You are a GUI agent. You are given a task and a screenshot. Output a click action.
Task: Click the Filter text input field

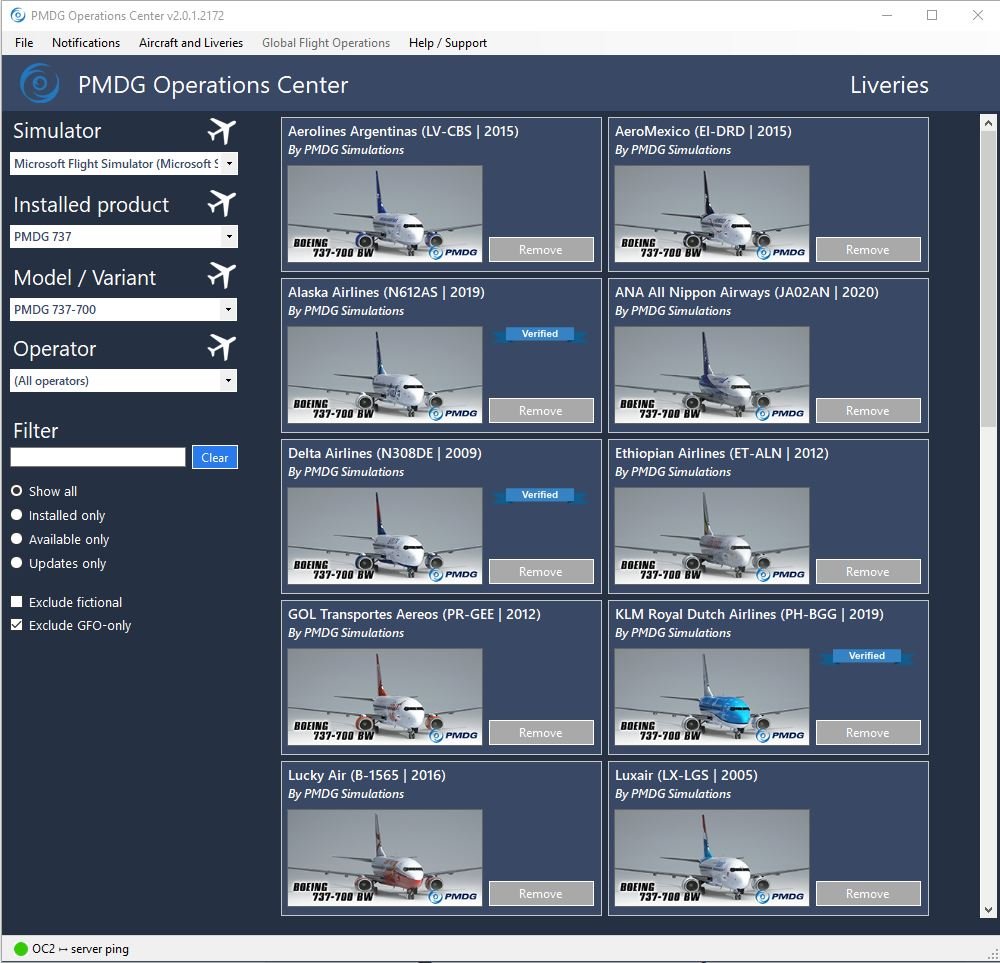[98, 457]
